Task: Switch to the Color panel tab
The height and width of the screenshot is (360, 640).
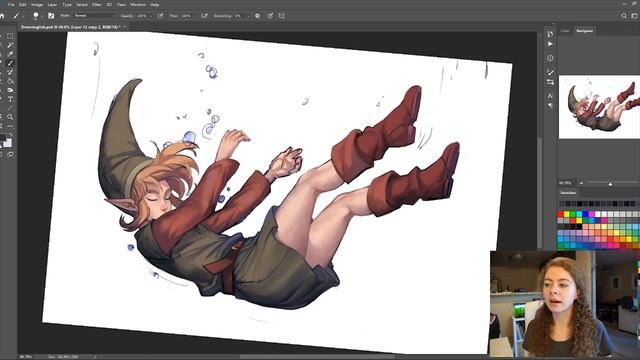Action: click(x=565, y=31)
